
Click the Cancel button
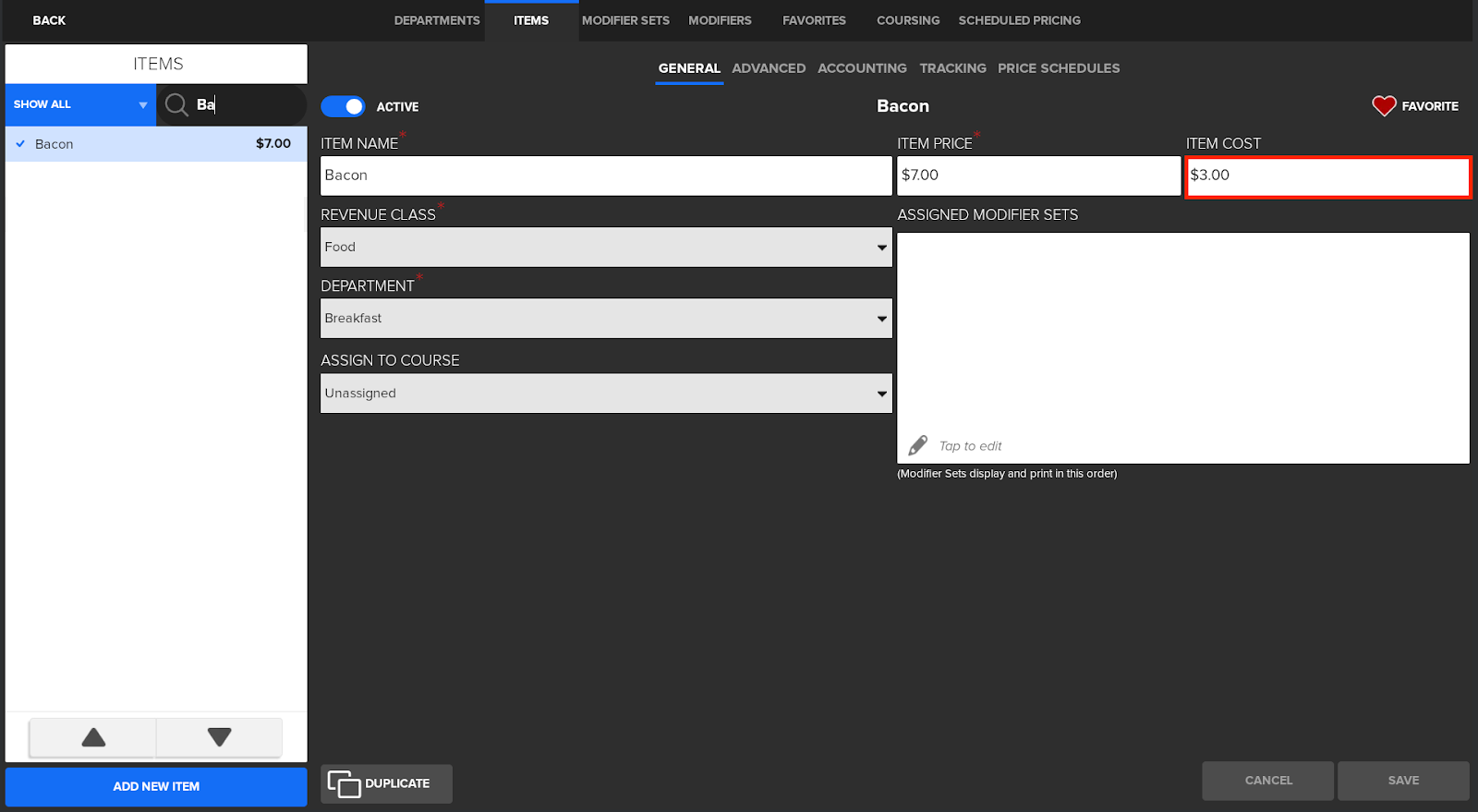click(1267, 781)
